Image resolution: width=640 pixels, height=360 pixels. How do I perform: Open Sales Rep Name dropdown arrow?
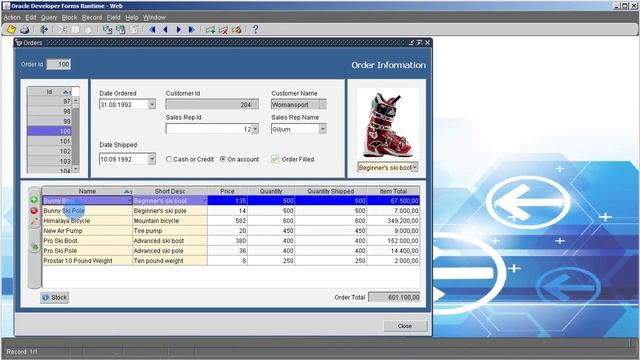point(322,129)
